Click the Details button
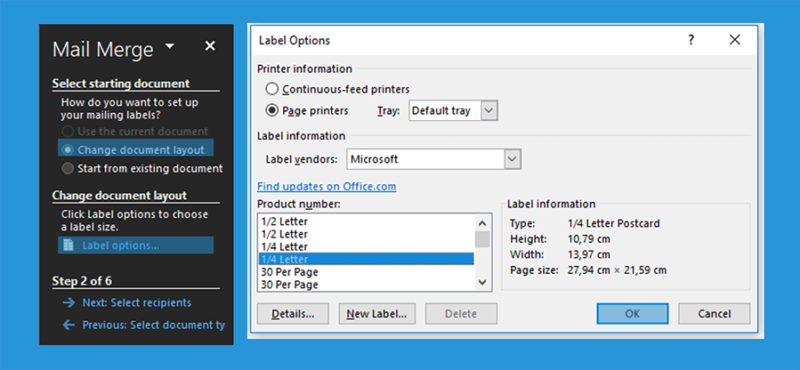 click(x=293, y=314)
